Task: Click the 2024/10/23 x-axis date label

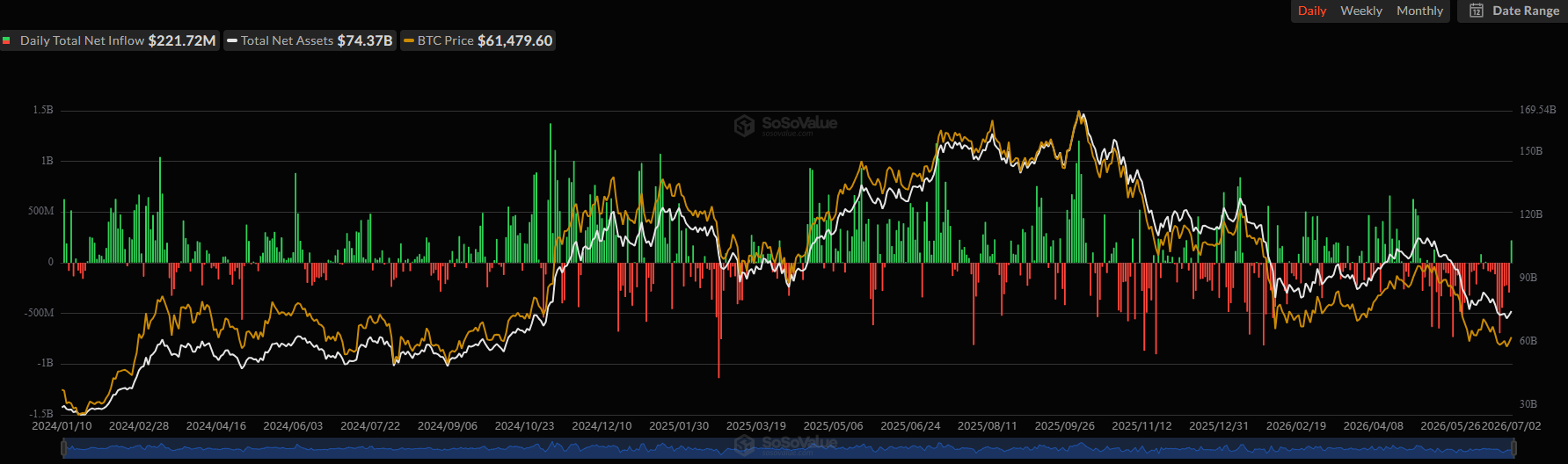Action: pos(525,425)
